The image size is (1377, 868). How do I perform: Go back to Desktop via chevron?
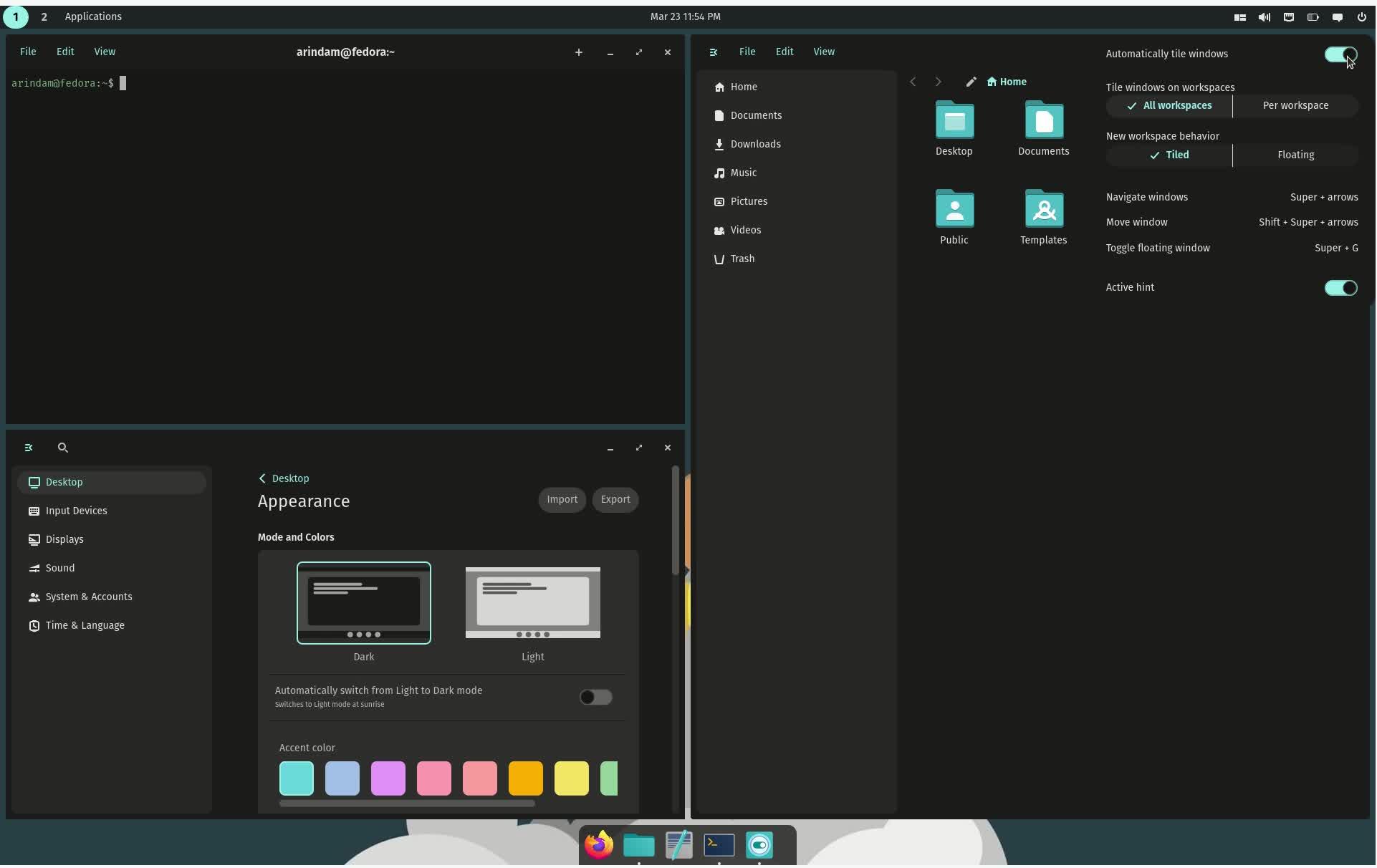click(262, 479)
